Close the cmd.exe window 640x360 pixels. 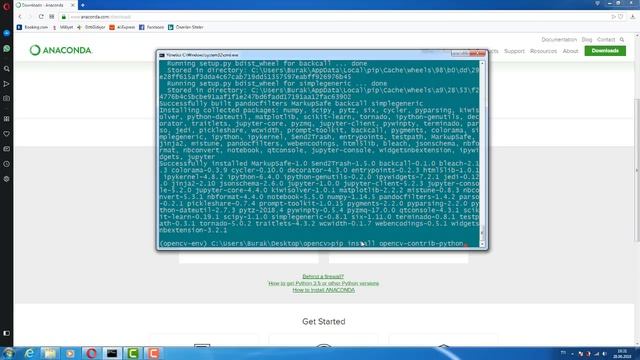tap(478, 53)
